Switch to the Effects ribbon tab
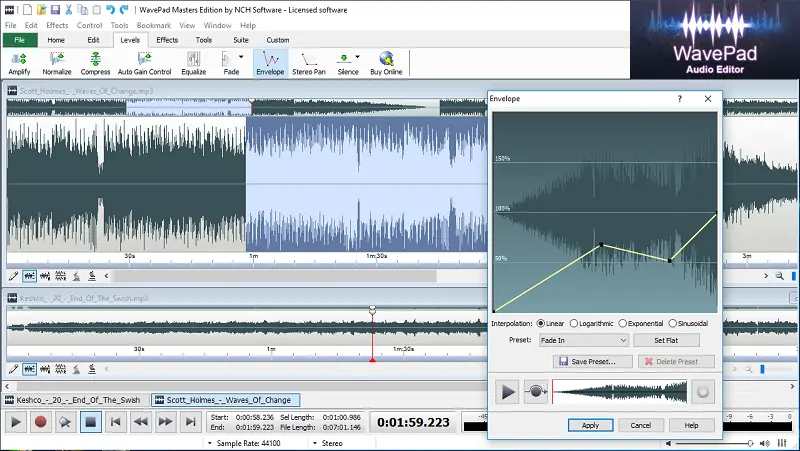800x451 pixels. pyautogui.click(x=167, y=40)
